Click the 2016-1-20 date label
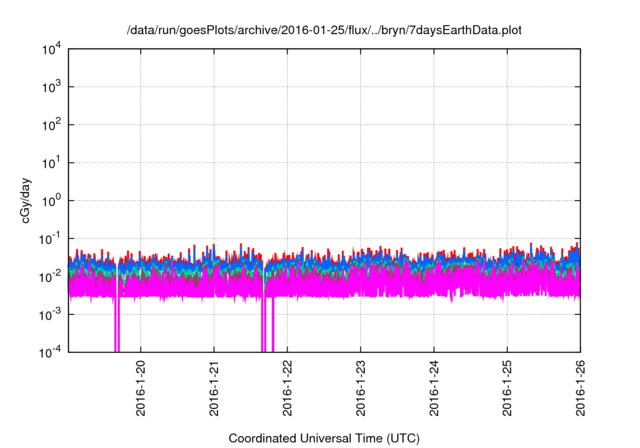This screenshot has width=640, height=448. point(140,388)
